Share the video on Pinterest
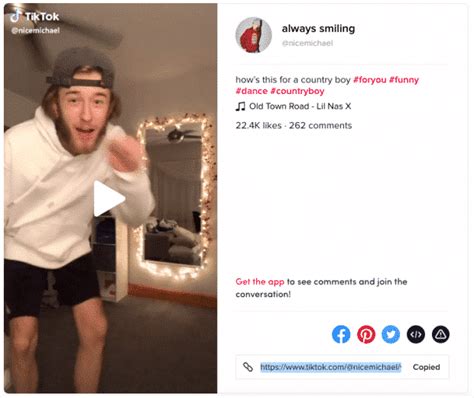The width and height of the screenshot is (474, 398). point(366,334)
